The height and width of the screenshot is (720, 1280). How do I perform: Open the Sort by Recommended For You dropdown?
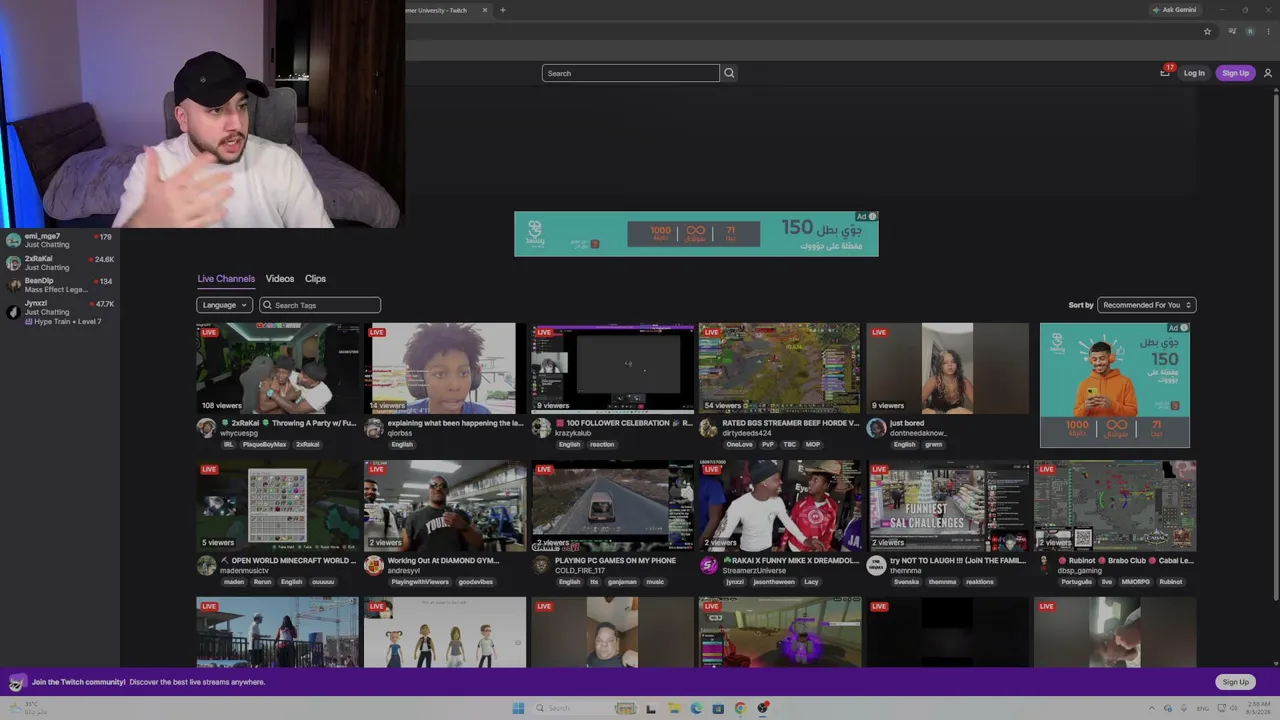point(1147,305)
